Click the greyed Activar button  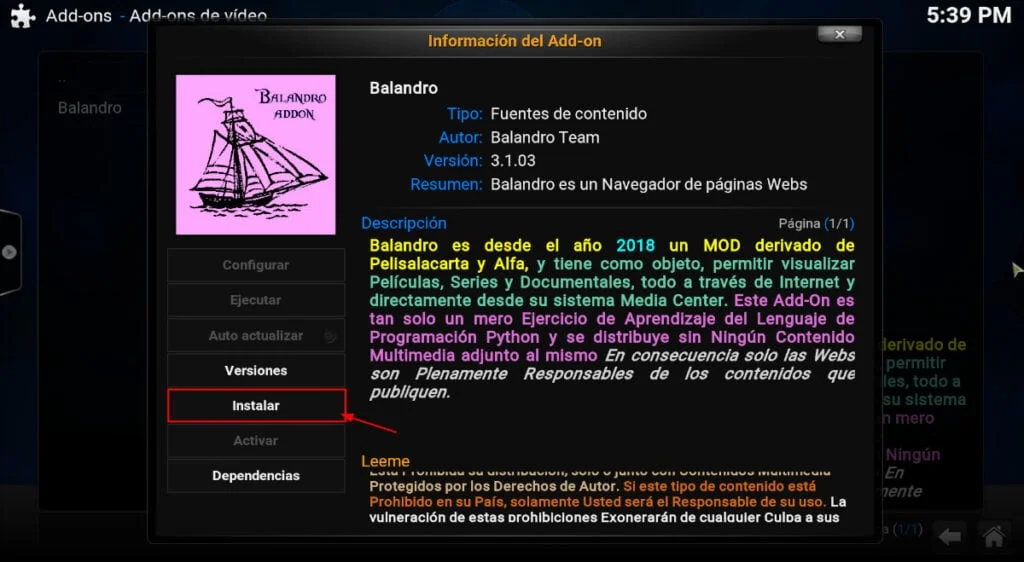(256, 441)
